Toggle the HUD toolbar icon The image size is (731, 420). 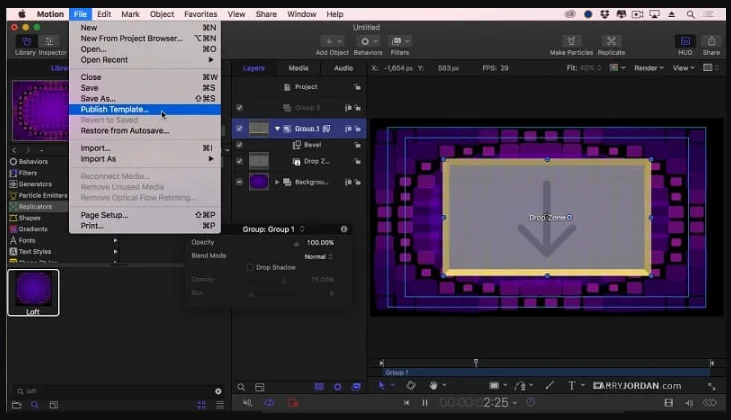(685, 41)
